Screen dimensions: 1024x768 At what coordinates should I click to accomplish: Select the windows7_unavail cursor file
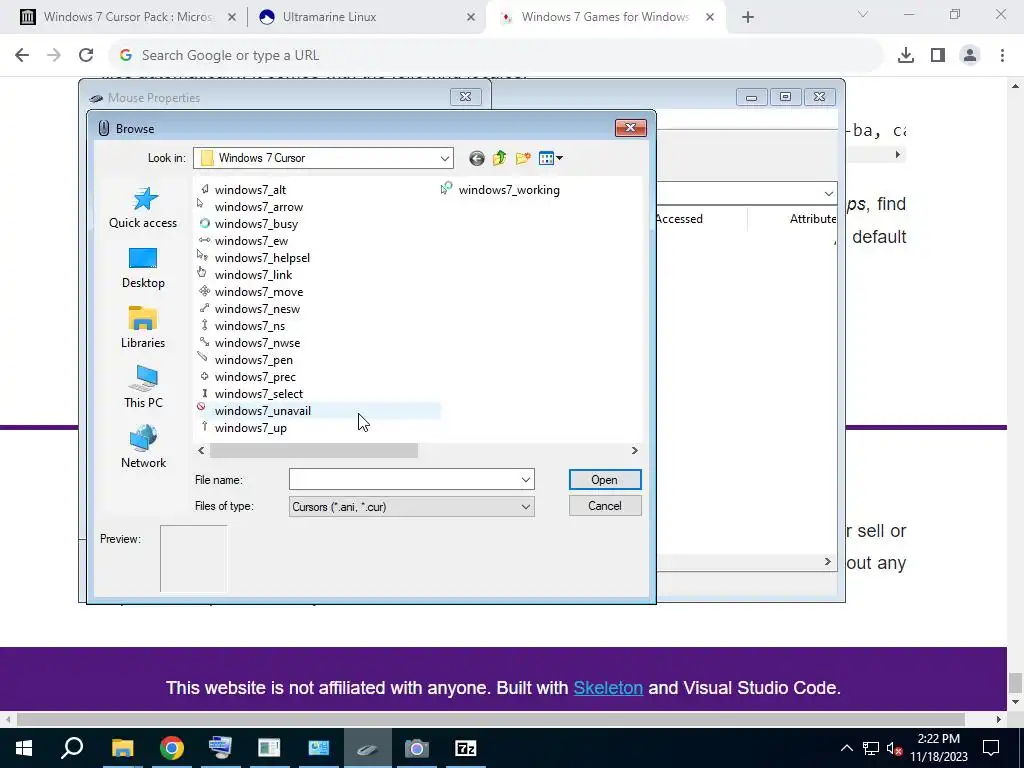(255, 411)
